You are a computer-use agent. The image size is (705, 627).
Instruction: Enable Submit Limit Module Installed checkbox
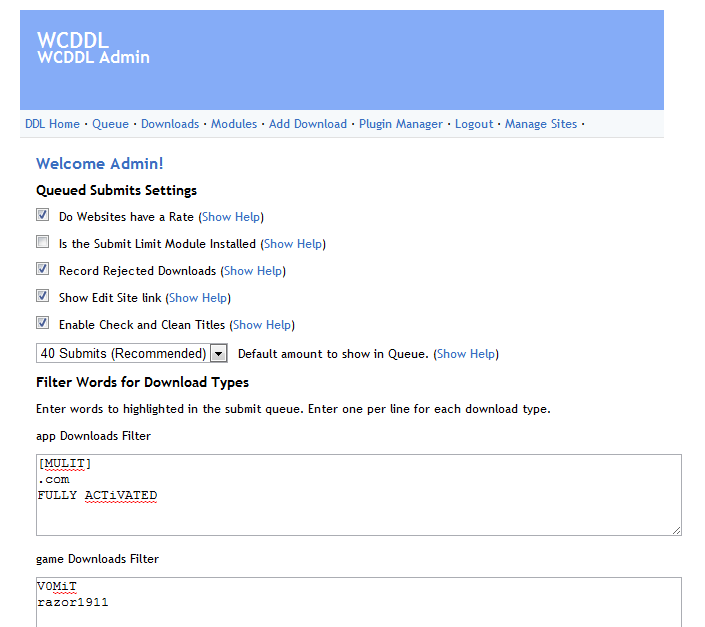[x=43, y=242]
